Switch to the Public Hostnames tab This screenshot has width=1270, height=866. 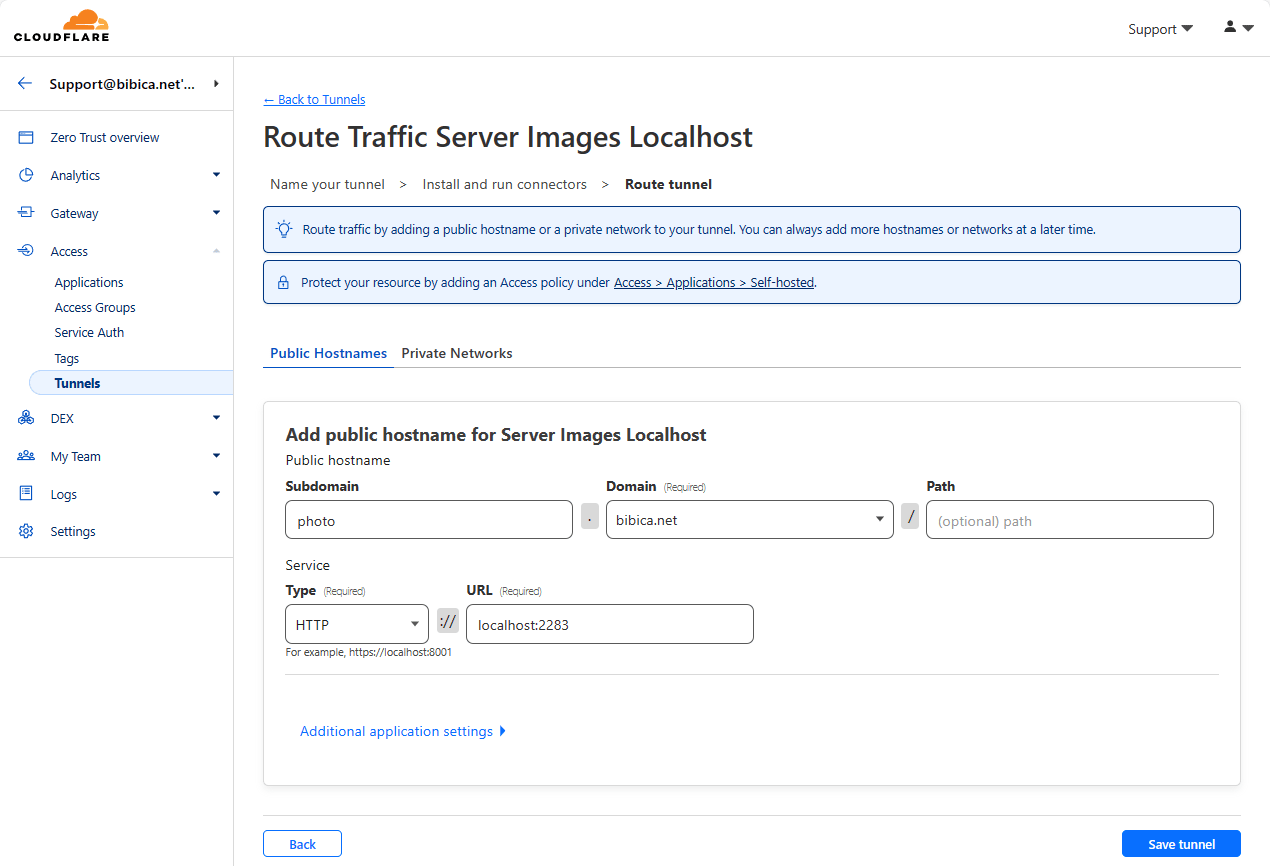click(328, 353)
